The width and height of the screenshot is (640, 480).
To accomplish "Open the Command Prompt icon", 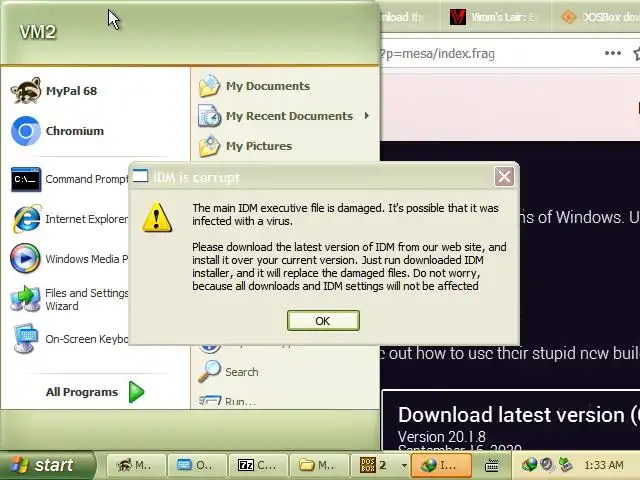I will (x=26, y=179).
